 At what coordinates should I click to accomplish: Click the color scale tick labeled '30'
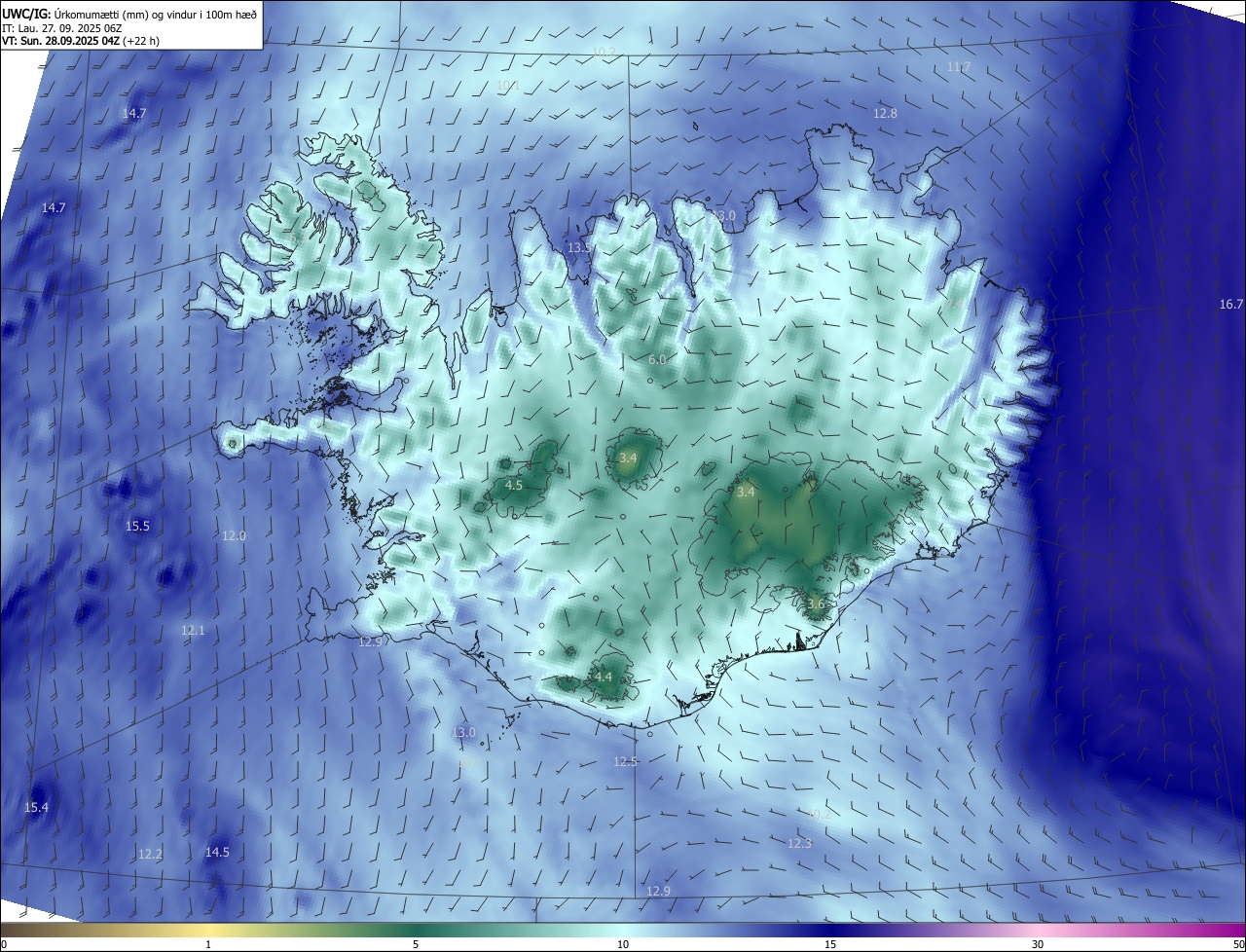click(1038, 944)
